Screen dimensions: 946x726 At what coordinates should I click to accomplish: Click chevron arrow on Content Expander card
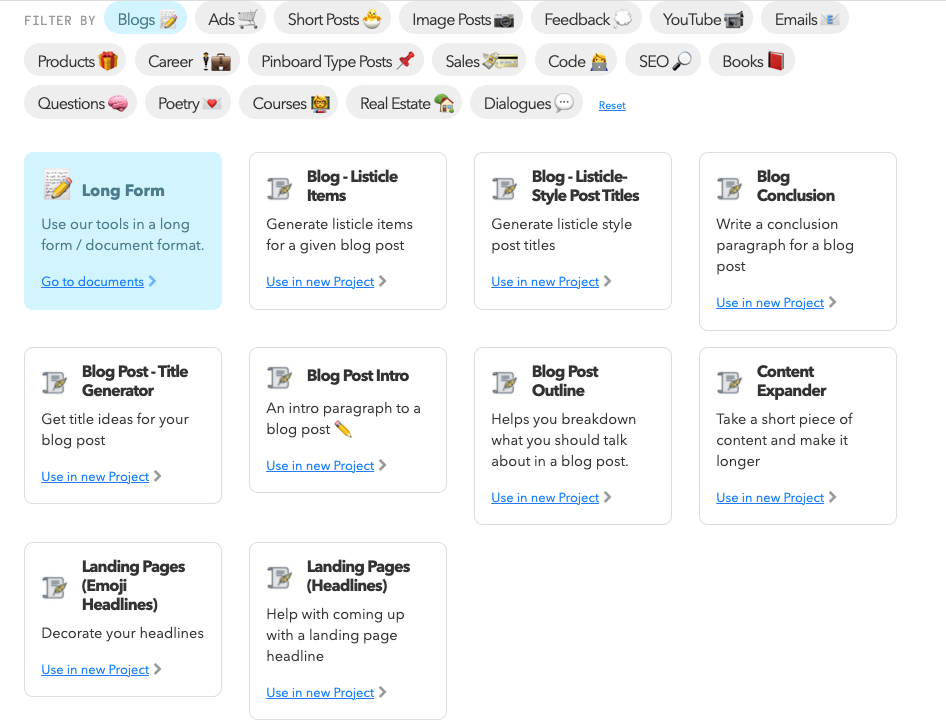pos(833,498)
